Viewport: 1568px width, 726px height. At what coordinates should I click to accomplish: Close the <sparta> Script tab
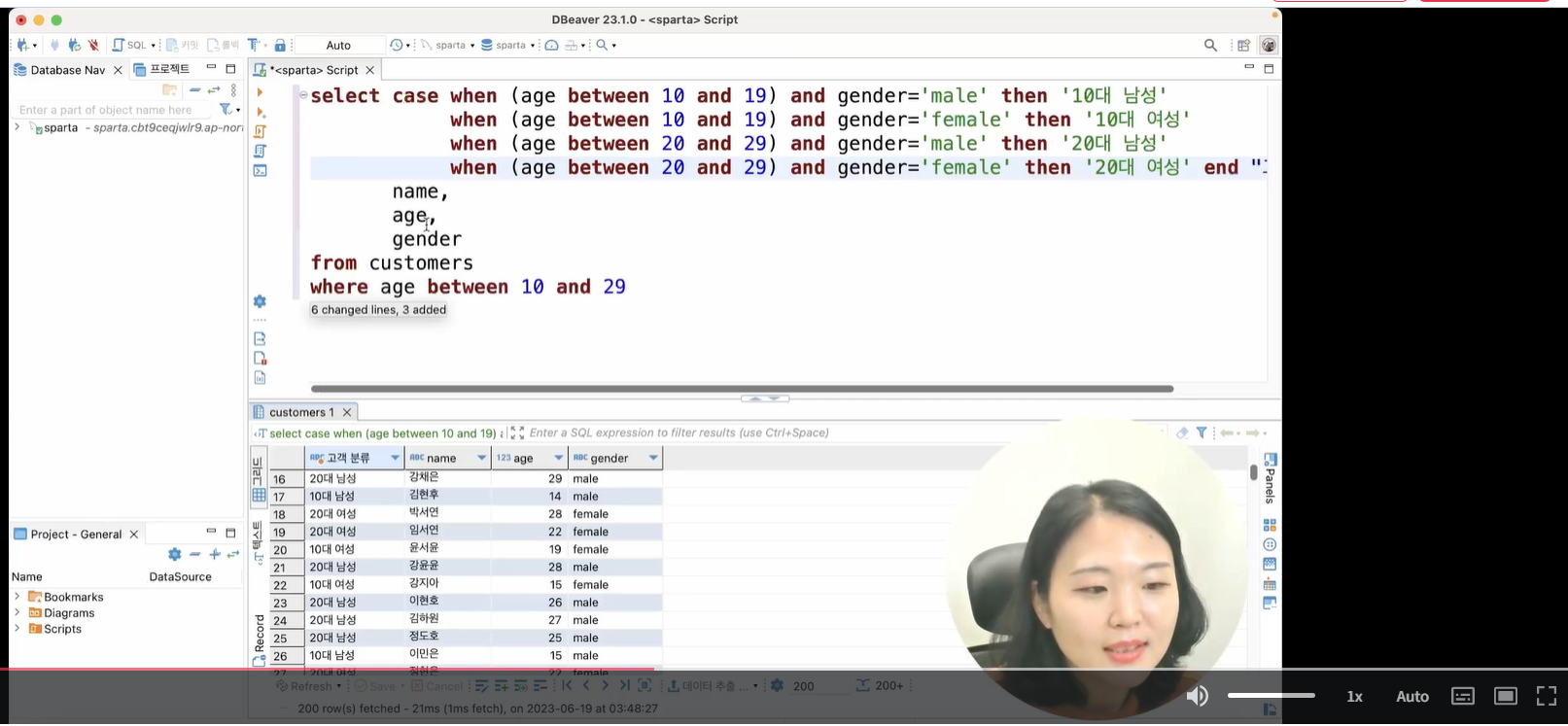(370, 70)
